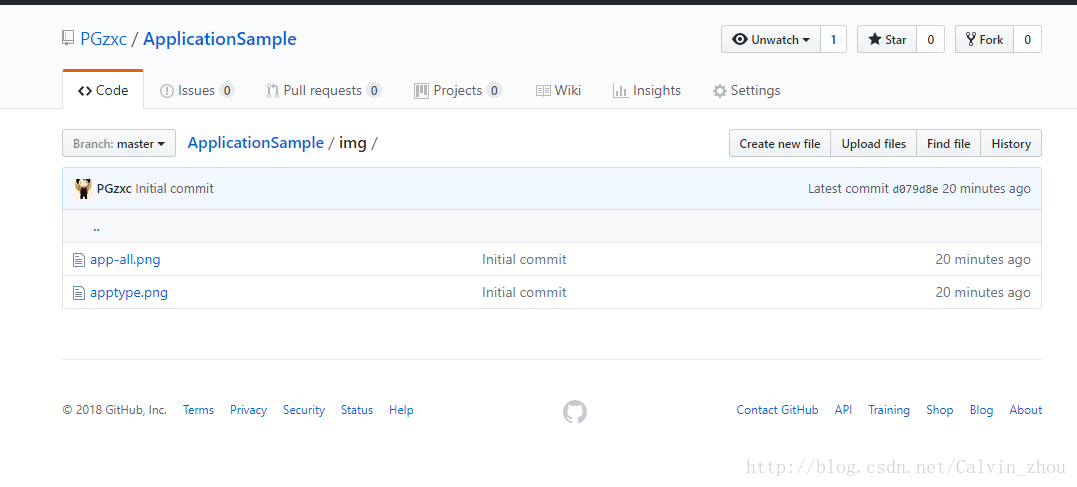The height and width of the screenshot is (487, 1077).
Task: Open the Settings tab
Action: [x=746, y=91]
